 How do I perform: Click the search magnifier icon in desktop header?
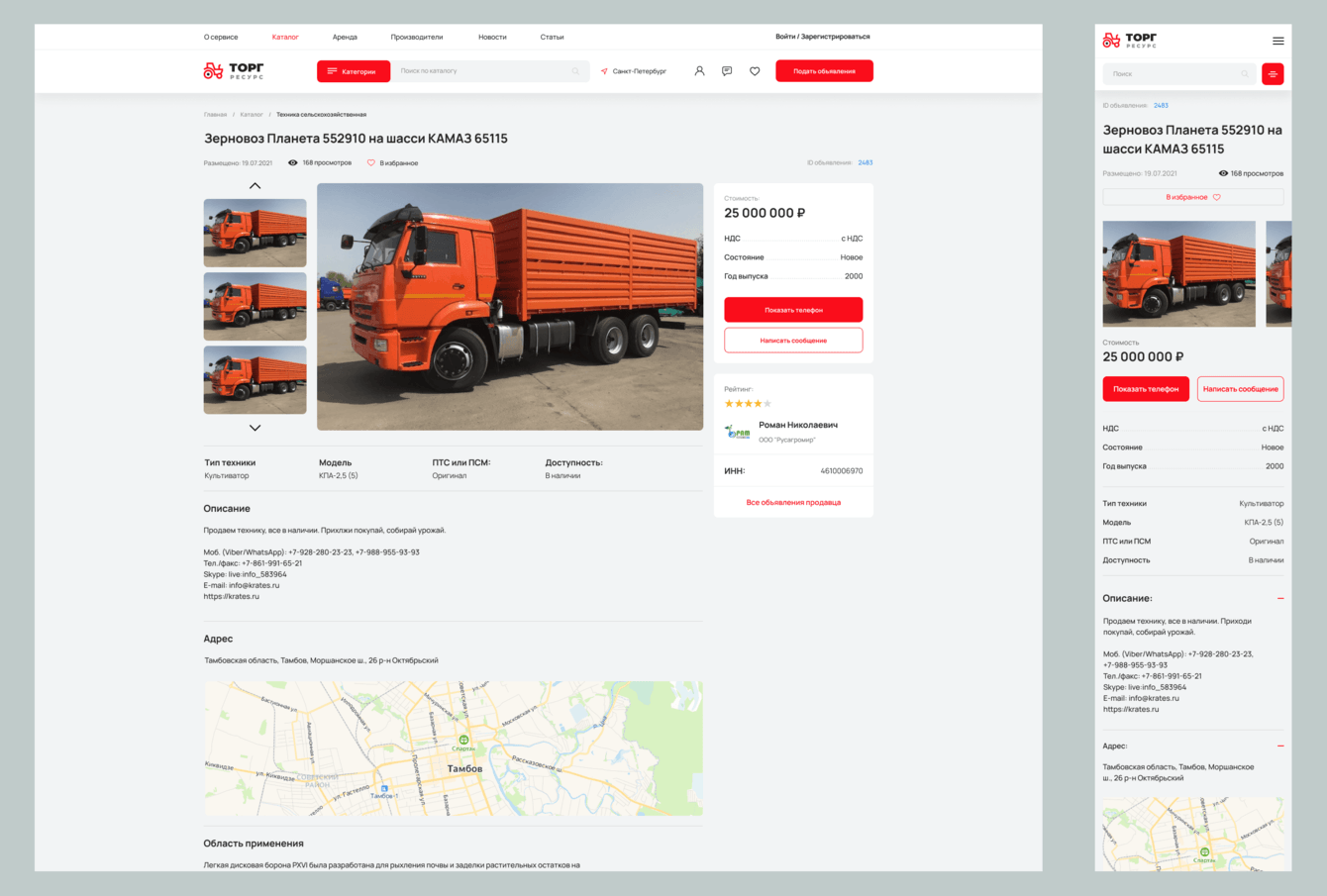tap(575, 71)
